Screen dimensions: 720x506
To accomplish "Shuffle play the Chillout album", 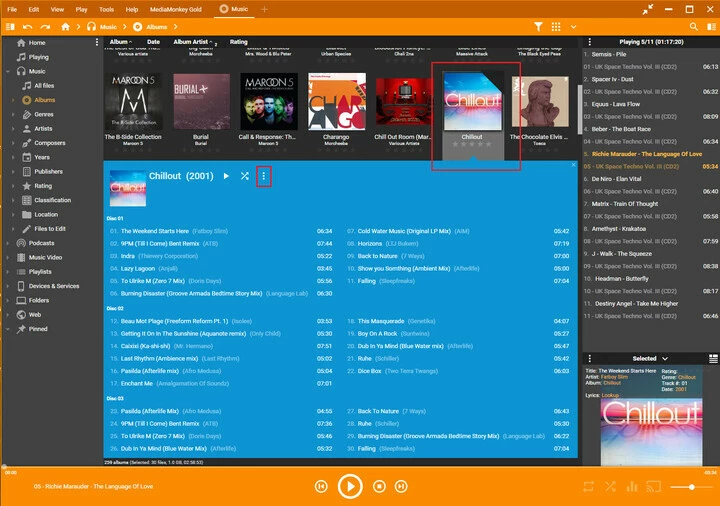I will point(245,176).
